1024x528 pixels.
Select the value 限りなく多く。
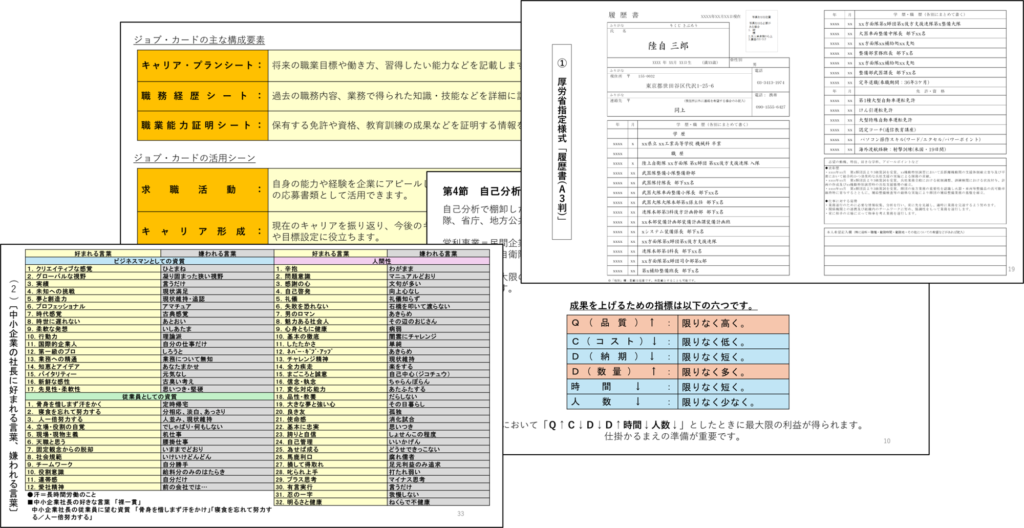tap(714, 372)
